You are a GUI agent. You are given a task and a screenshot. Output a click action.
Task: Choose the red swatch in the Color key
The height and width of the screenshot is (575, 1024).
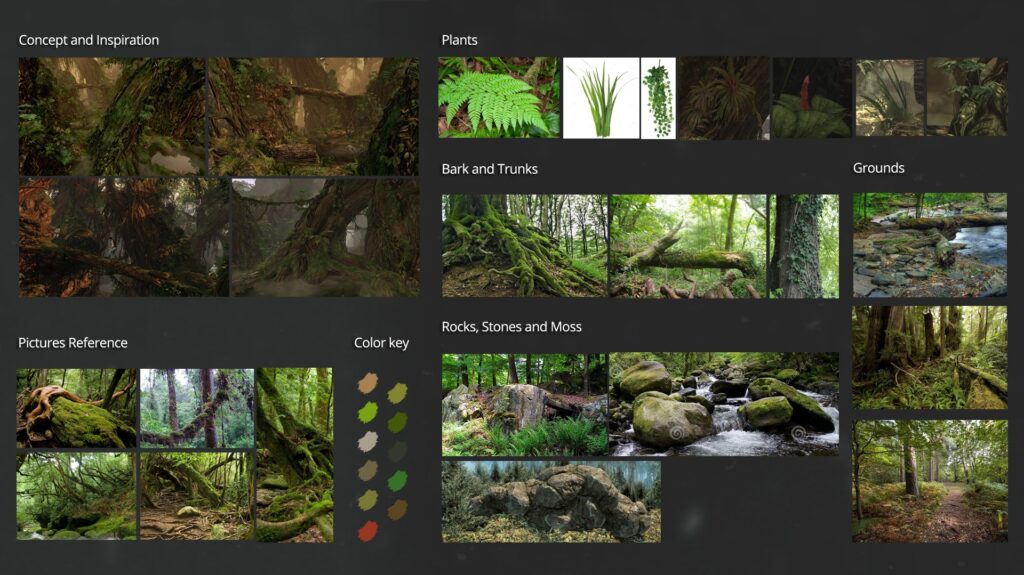point(368,531)
